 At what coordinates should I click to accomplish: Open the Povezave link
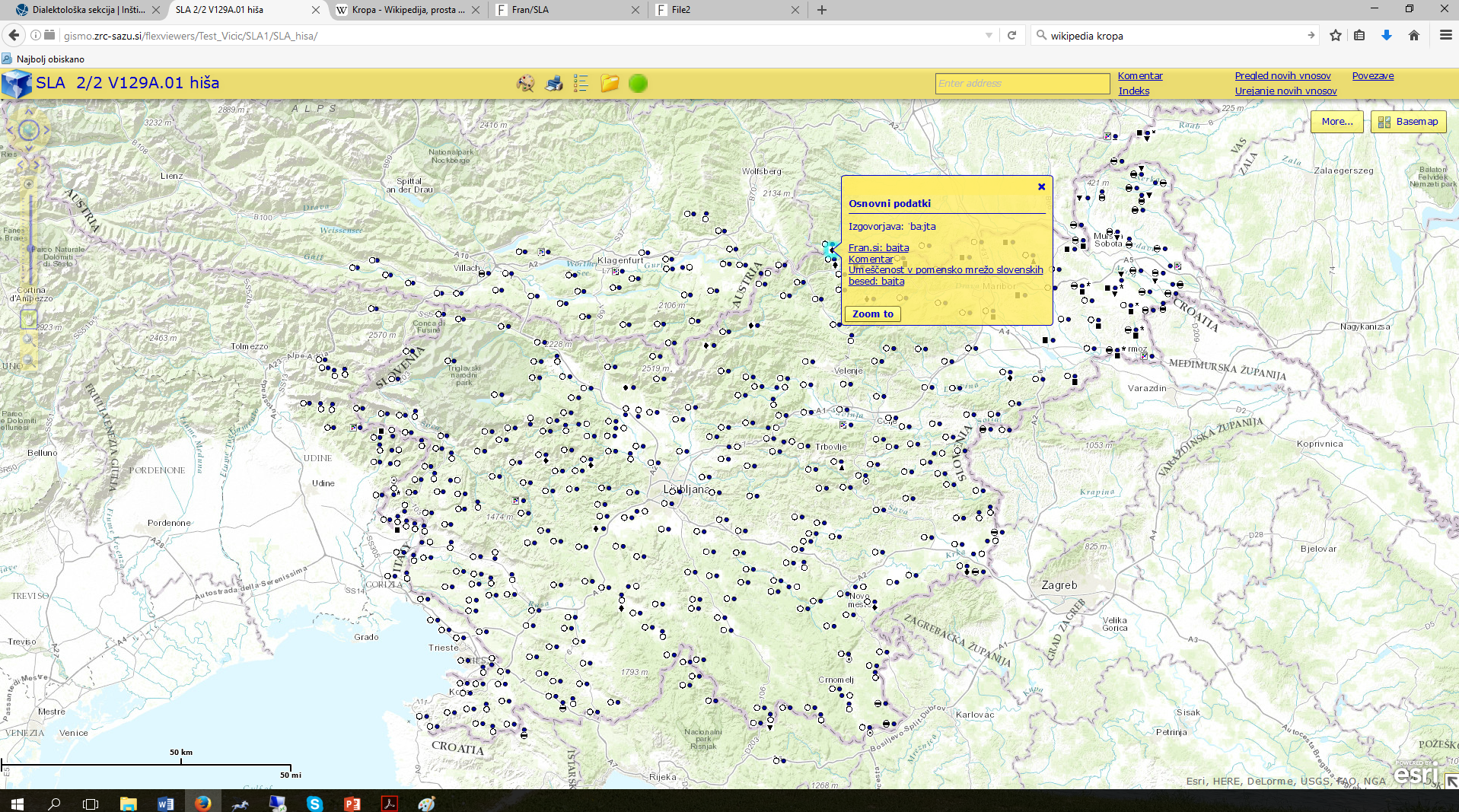pos(1373,76)
